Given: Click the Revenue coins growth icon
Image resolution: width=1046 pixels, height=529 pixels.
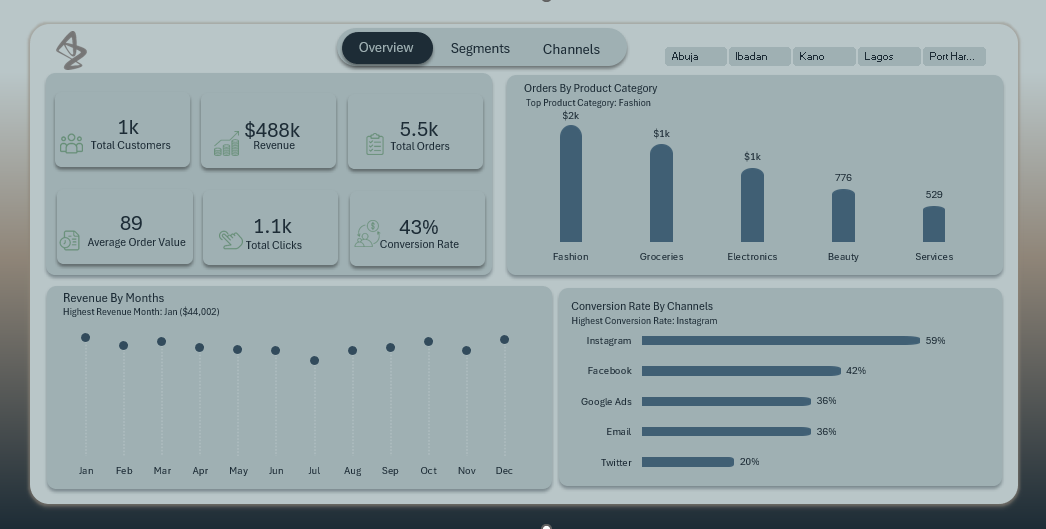Looking at the screenshot, I should click(x=226, y=144).
